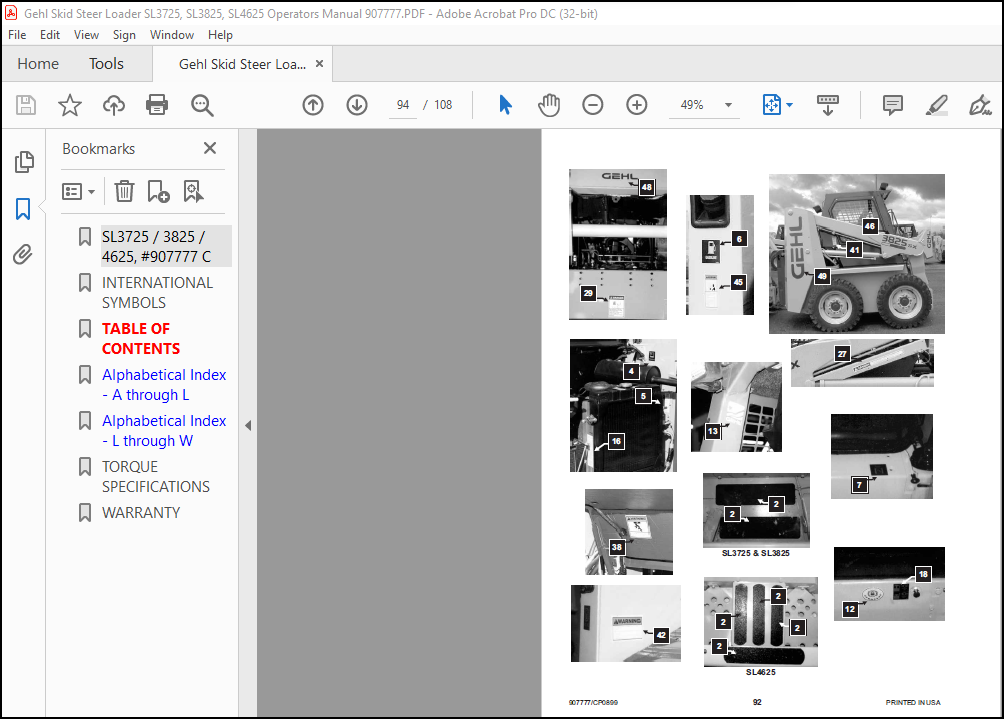Viewport: 1004px width, 719px height.
Task: Click the warning decal photo labeled 42
Action: (626, 623)
